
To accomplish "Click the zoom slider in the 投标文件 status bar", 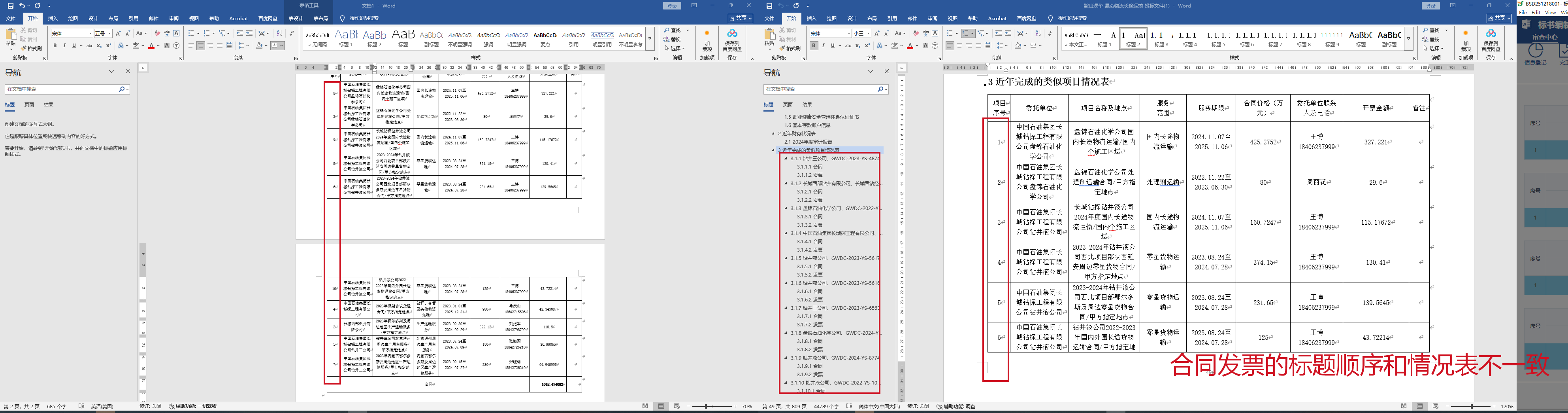I will pos(1471,406).
